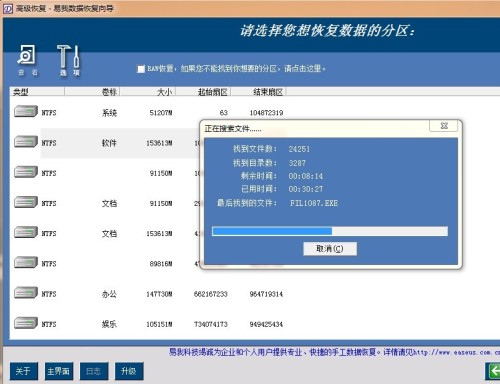Image resolution: width=500 pixels, height=384 pixels.
Task: Click the remaining time 00:08:14
Action: click(306, 176)
